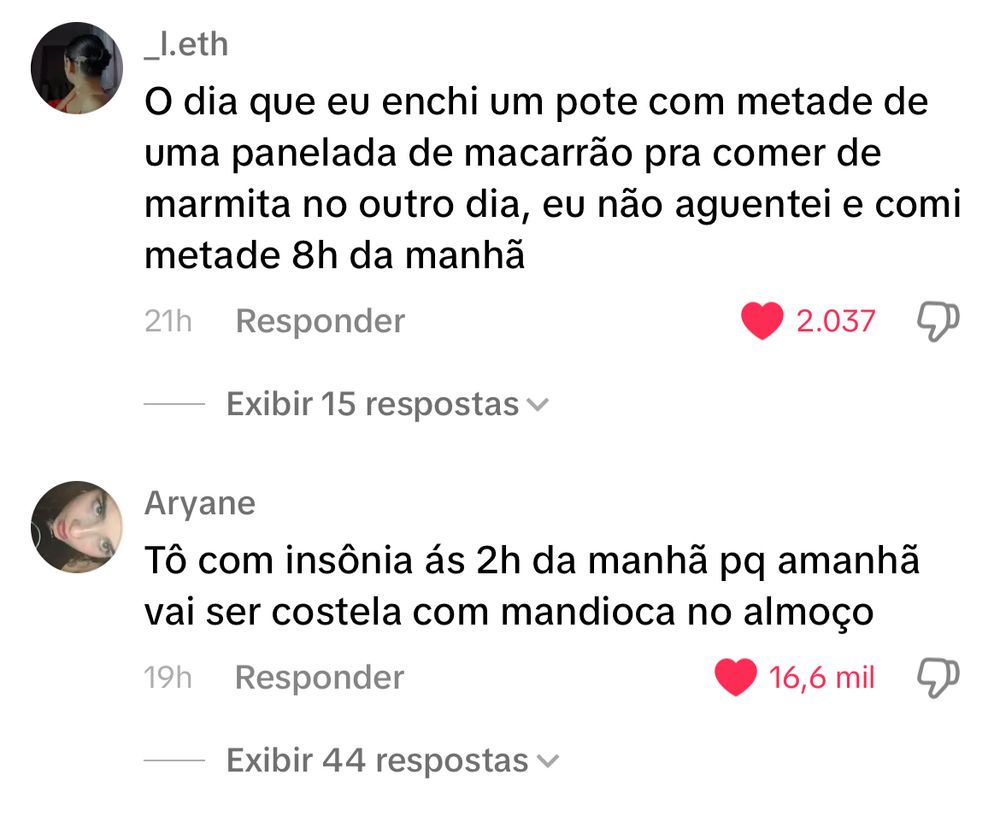The width and height of the screenshot is (1000, 832).
Task: Tap the 19h timestamp
Action: [x=168, y=677]
